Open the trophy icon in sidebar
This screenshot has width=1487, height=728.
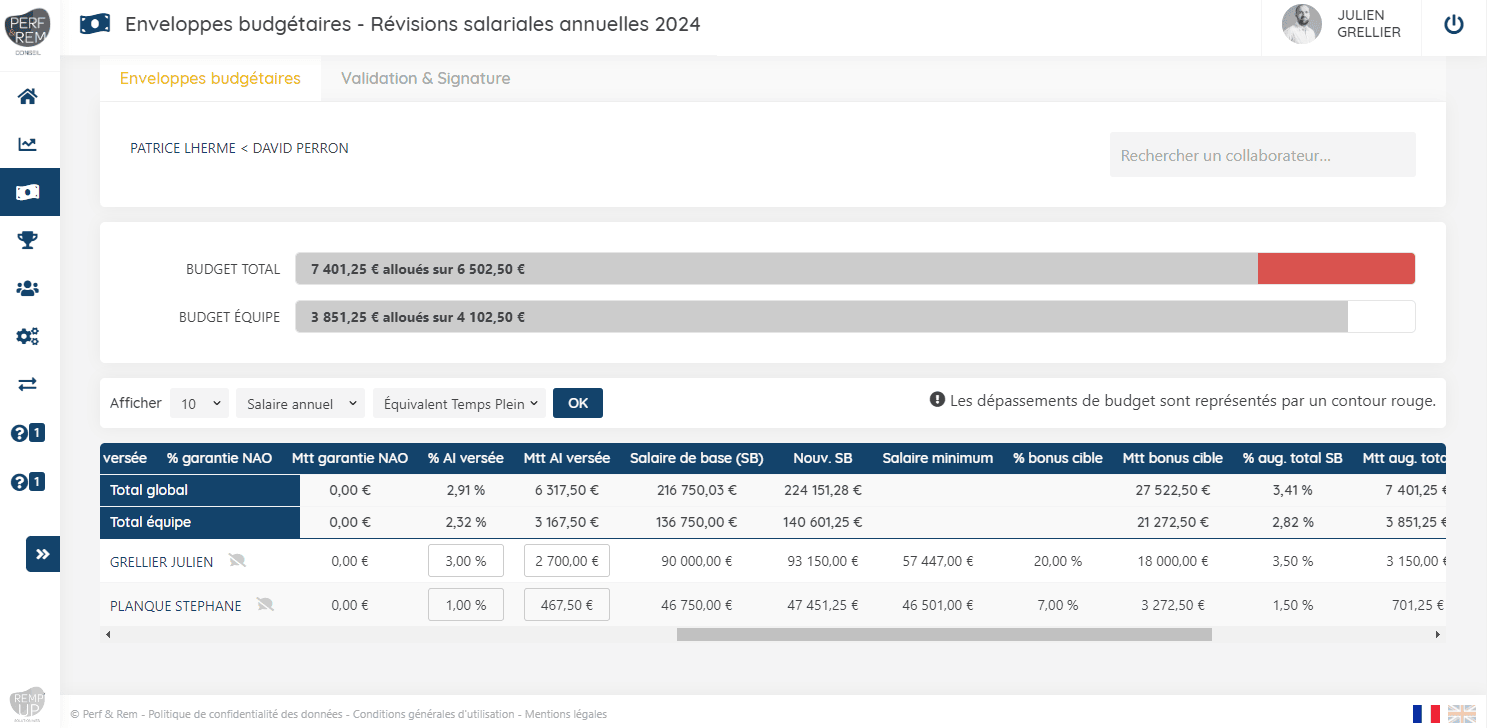tap(28, 240)
